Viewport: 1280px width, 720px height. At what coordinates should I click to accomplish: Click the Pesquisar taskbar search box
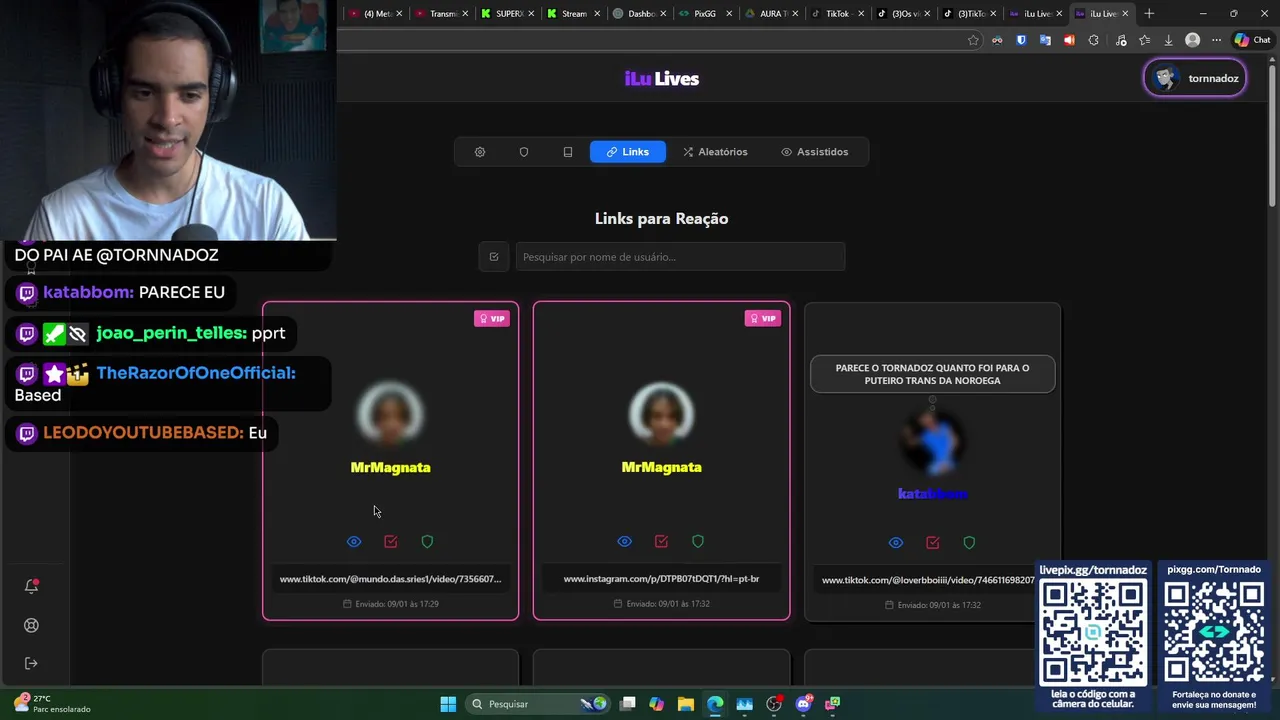tap(538, 704)
